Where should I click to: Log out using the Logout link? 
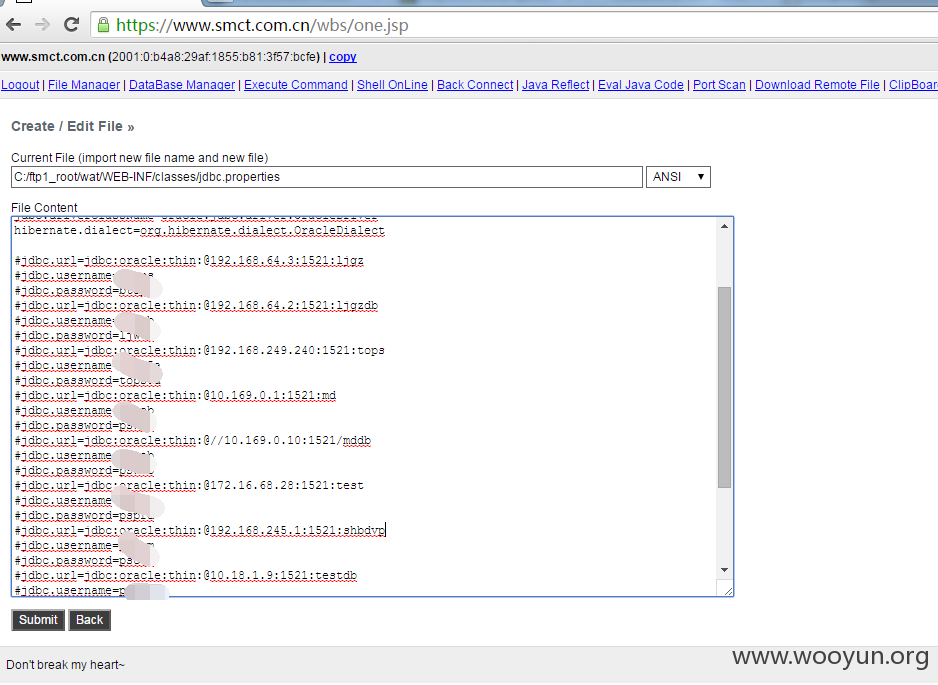pyautogui.click(x=20, y=85)
